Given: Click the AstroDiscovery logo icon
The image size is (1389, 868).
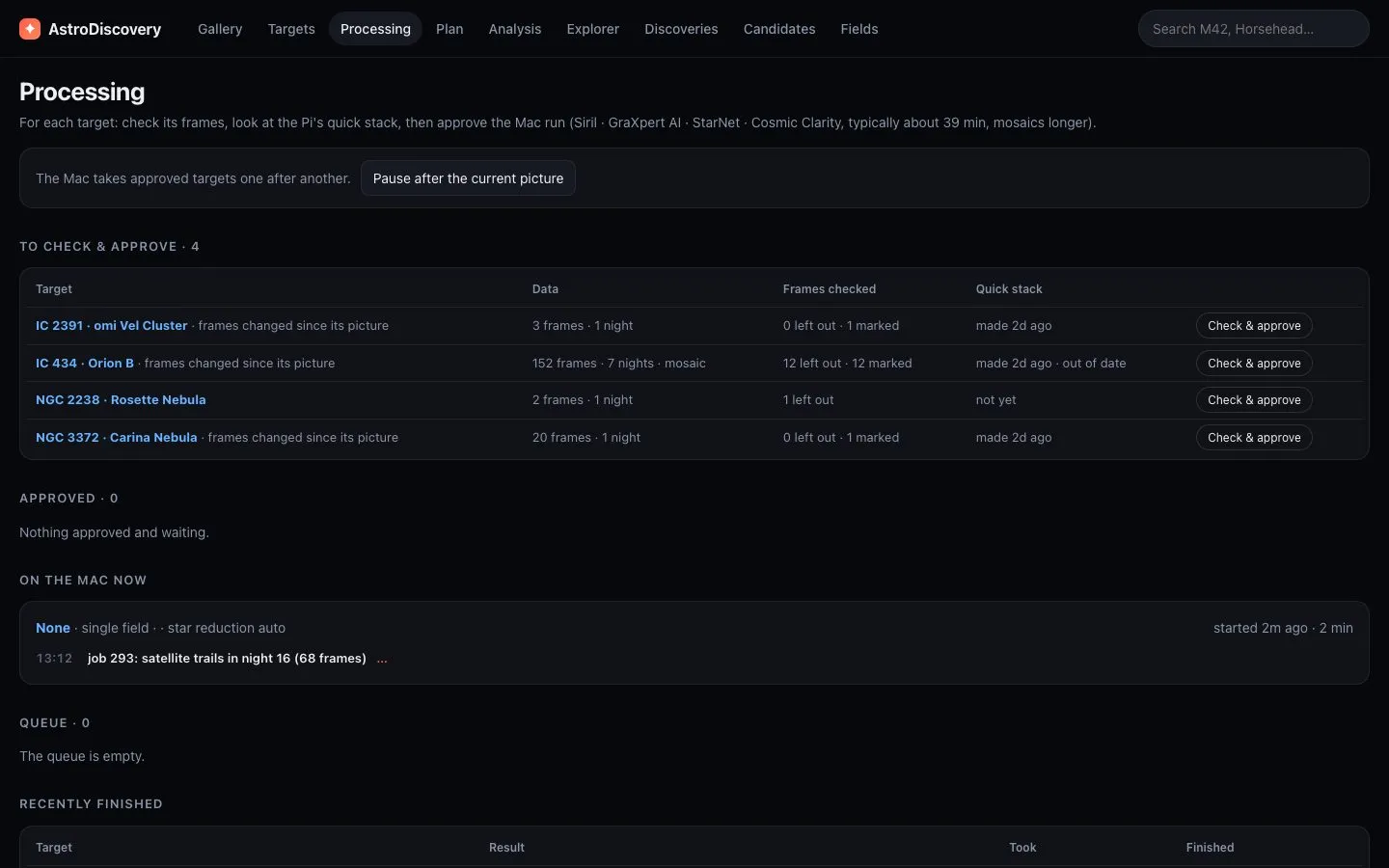Looking at the screenshot, I should (x=30, y=29).
